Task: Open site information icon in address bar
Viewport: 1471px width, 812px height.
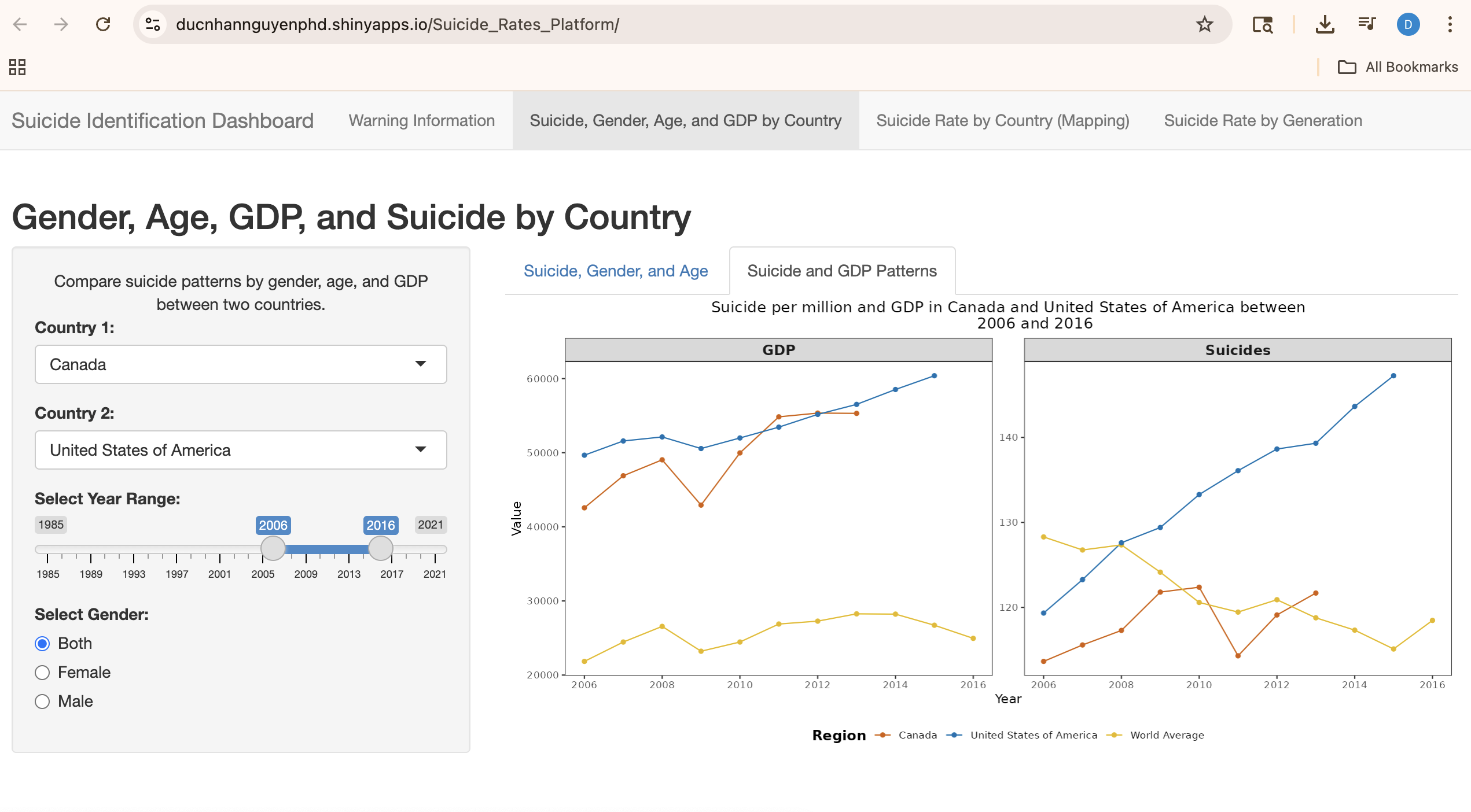Action: pyautogui.click(x=153, y=24)
